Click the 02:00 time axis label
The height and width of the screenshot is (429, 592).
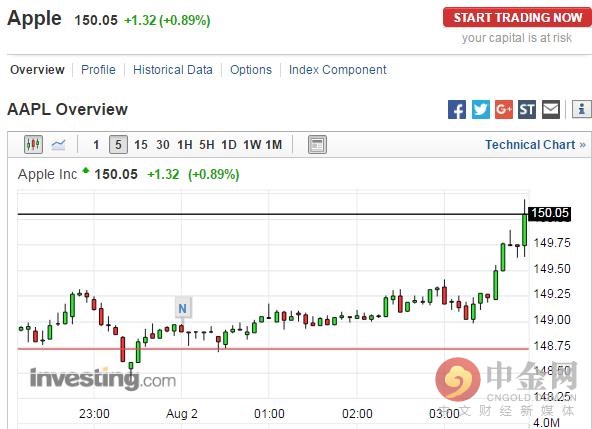tap(357, 414)
